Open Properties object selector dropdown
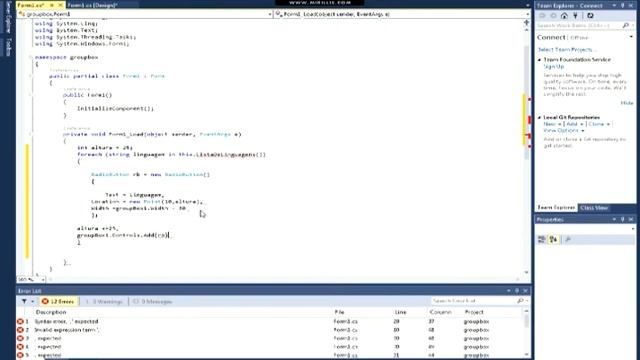 (x=632, y=229)
